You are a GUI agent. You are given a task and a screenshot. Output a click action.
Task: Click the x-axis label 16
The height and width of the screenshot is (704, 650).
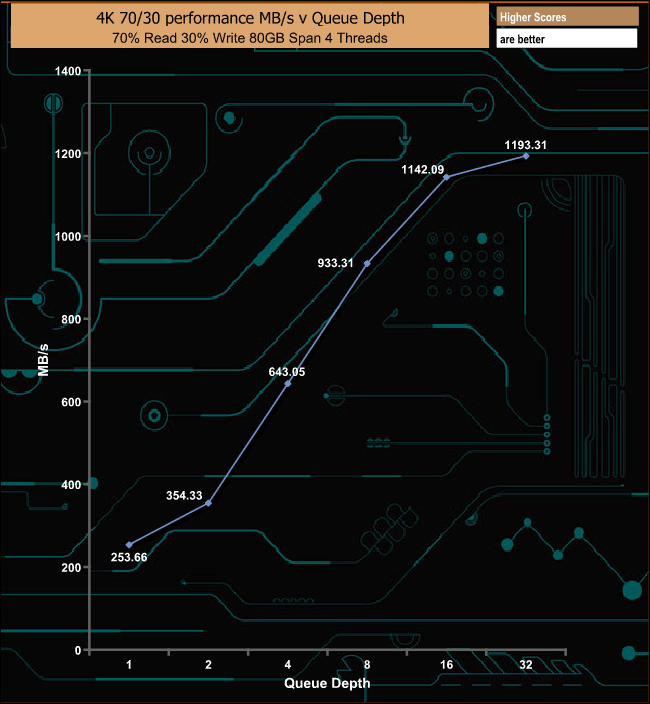pos(447,664)
